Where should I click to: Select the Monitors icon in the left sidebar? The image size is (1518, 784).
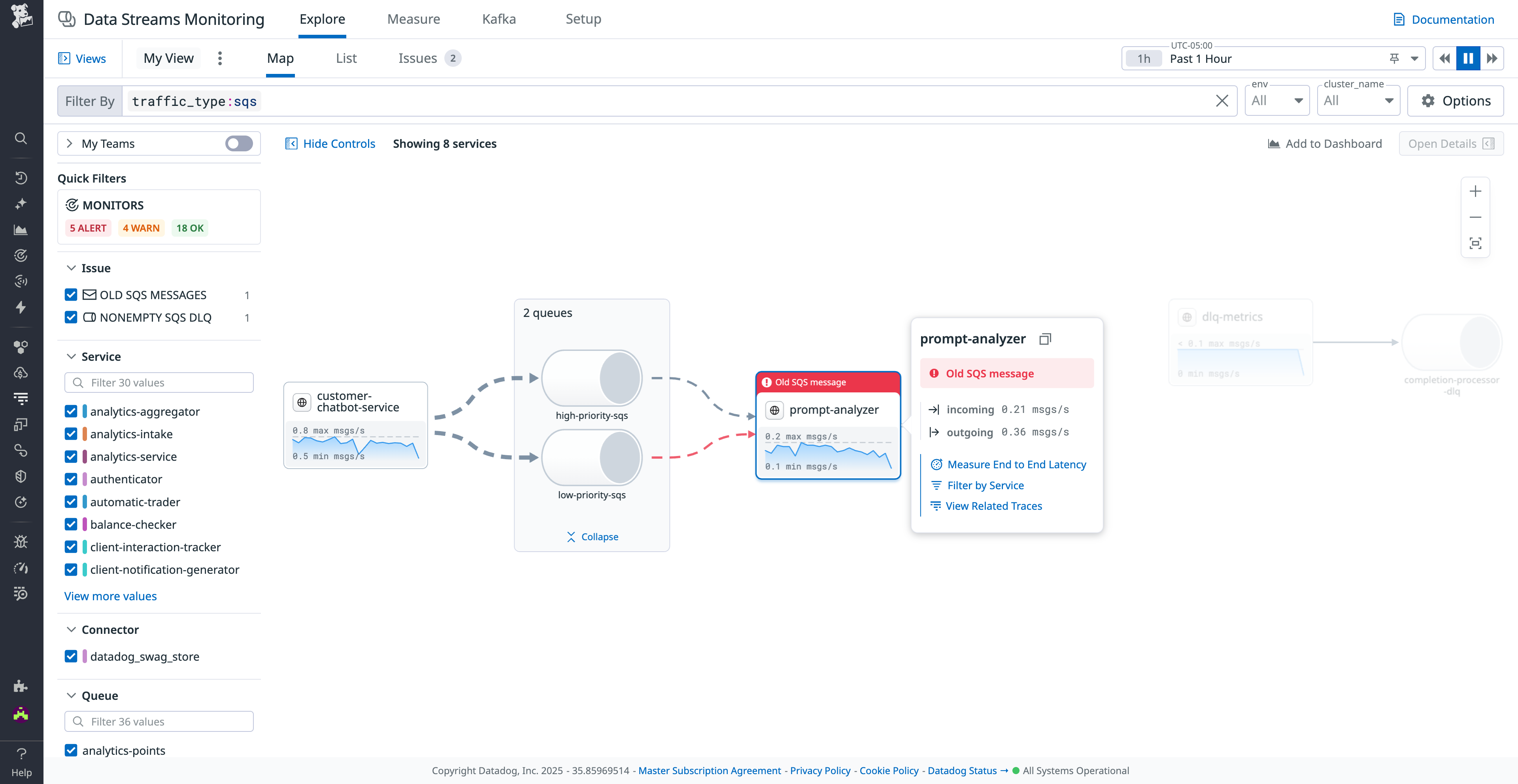coord(21,255)
